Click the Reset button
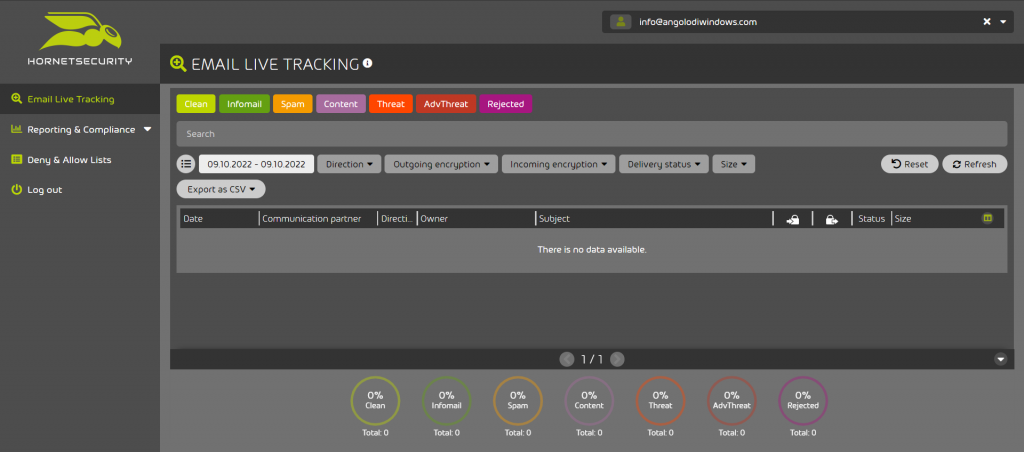Image resolution: width=1024 pixels, height=452 pixels. [x=910, y=164]
